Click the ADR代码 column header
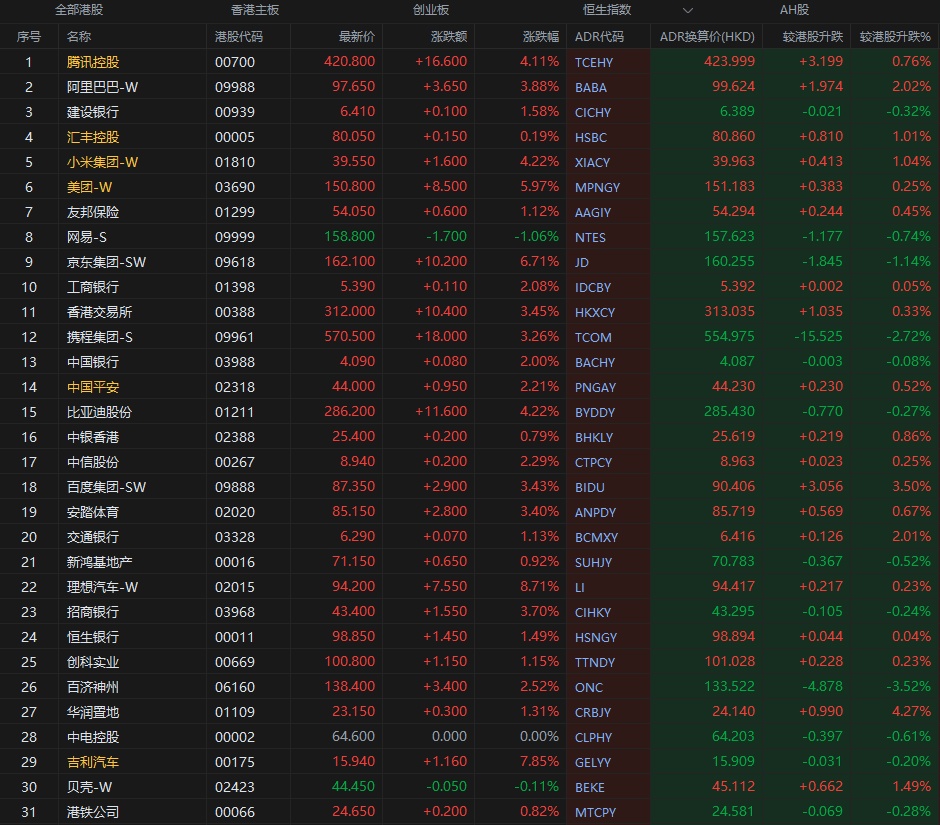This screenshot has height=825, width=940. pyautogui.click(x=599, y=37)
